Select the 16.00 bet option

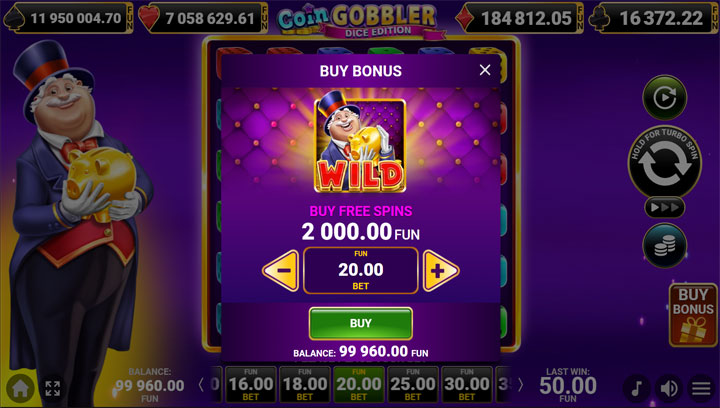coord(251,384)
